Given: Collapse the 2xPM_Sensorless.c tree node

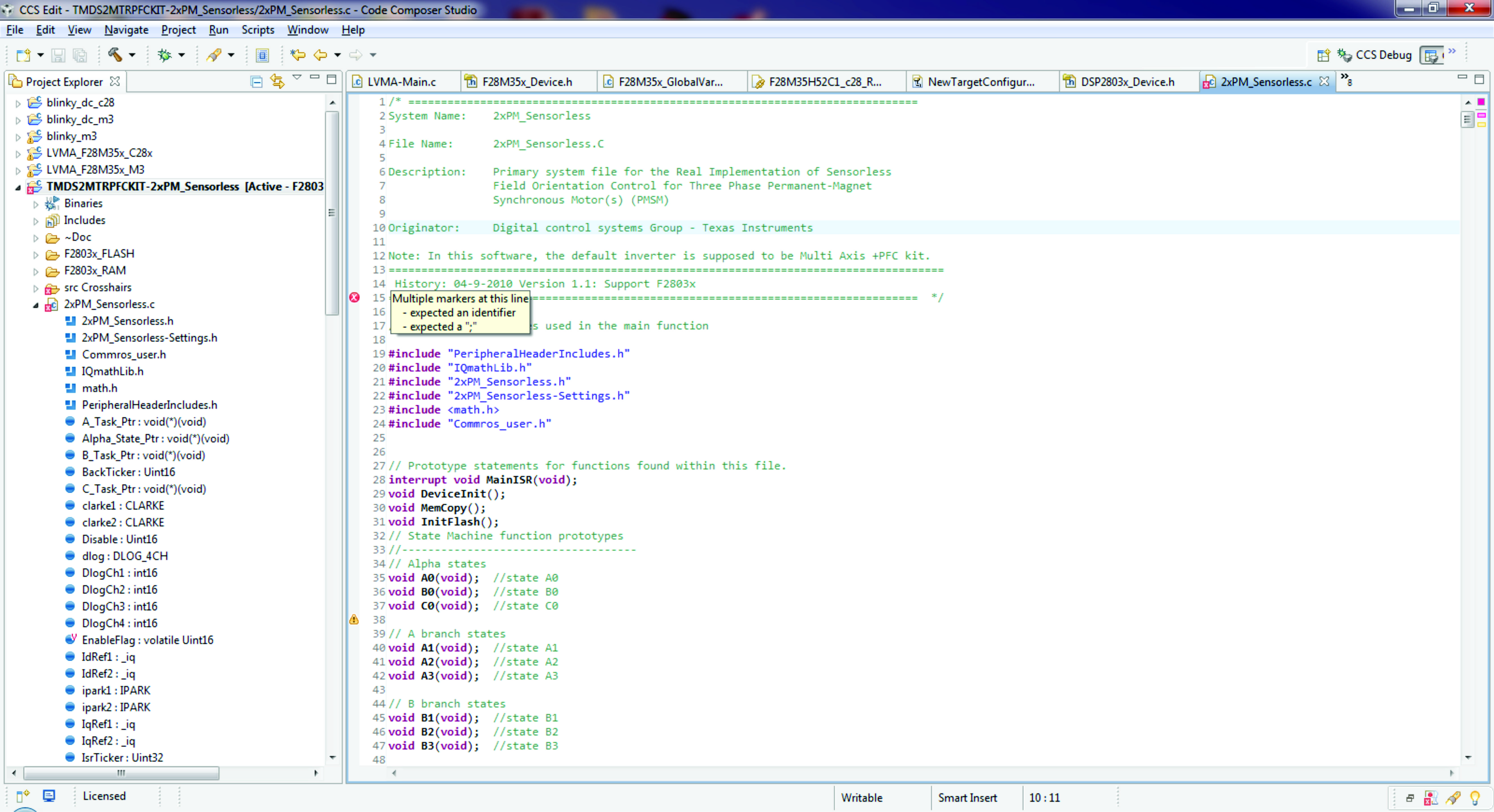Looking at the screenshot, I should (35, 305).
